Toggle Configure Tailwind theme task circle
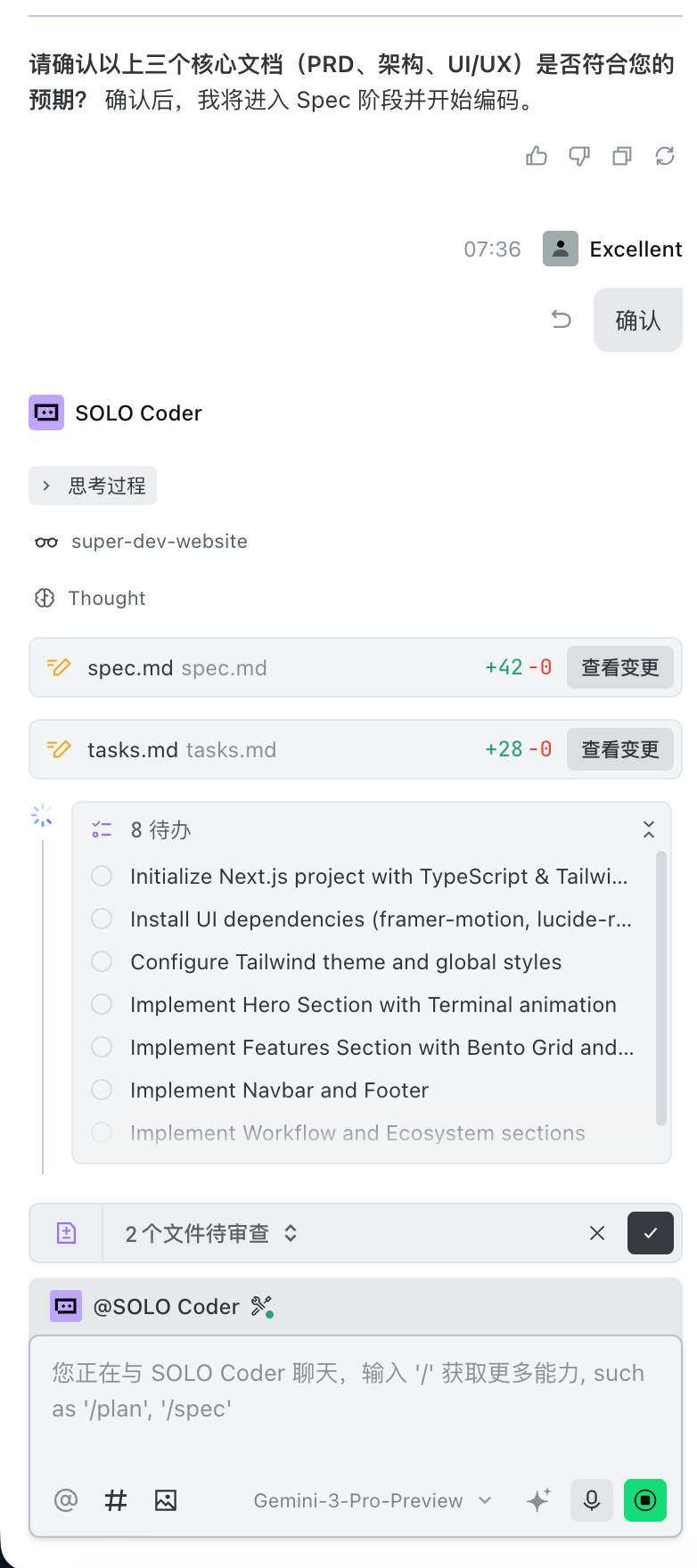The image size is (697, 1568). pos(102,962)
